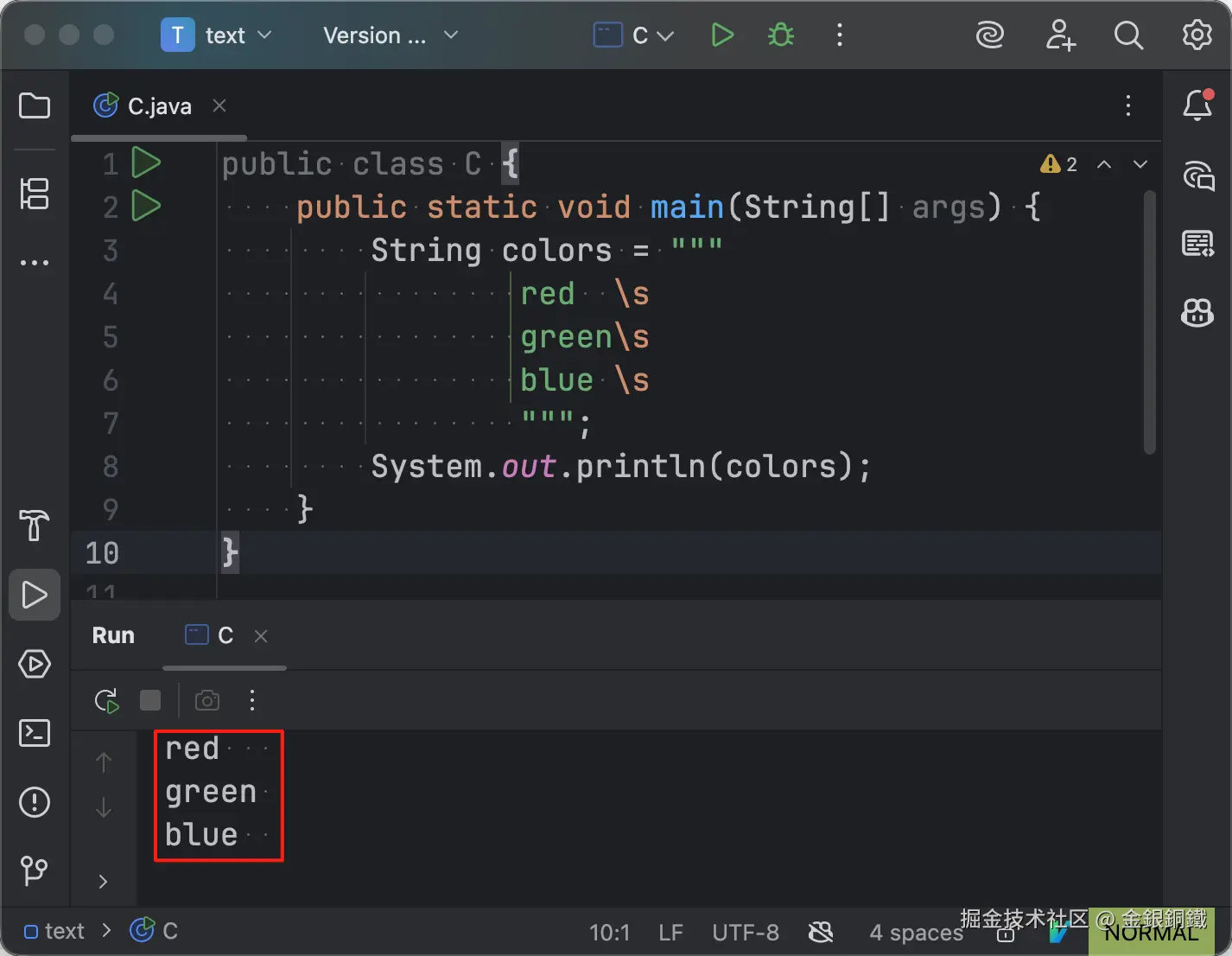Image resolution: width=1232 pixels, height=956 pixels.
Task: Run main method from line 2 gutter
Action: click(146, 206)
